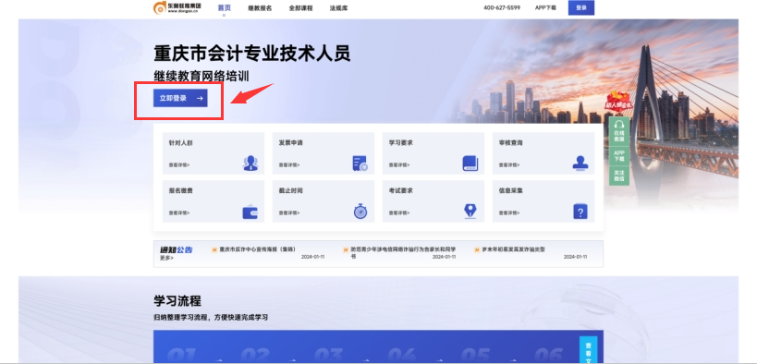The image size is (757, 364).
Task: Click the 400-627-5599 phone number
Action: (502, 8)
